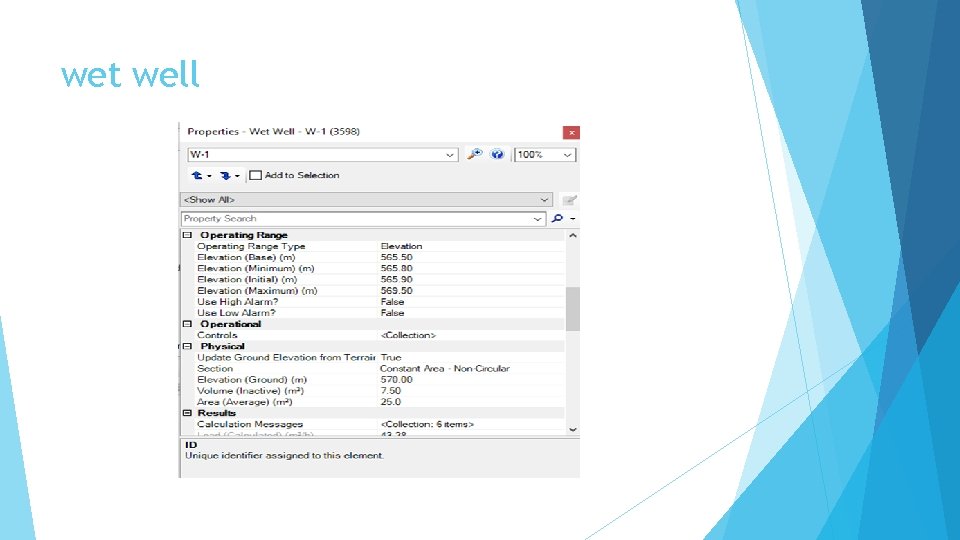
Task: Collapse the Results section
Action: coord(187,413)
